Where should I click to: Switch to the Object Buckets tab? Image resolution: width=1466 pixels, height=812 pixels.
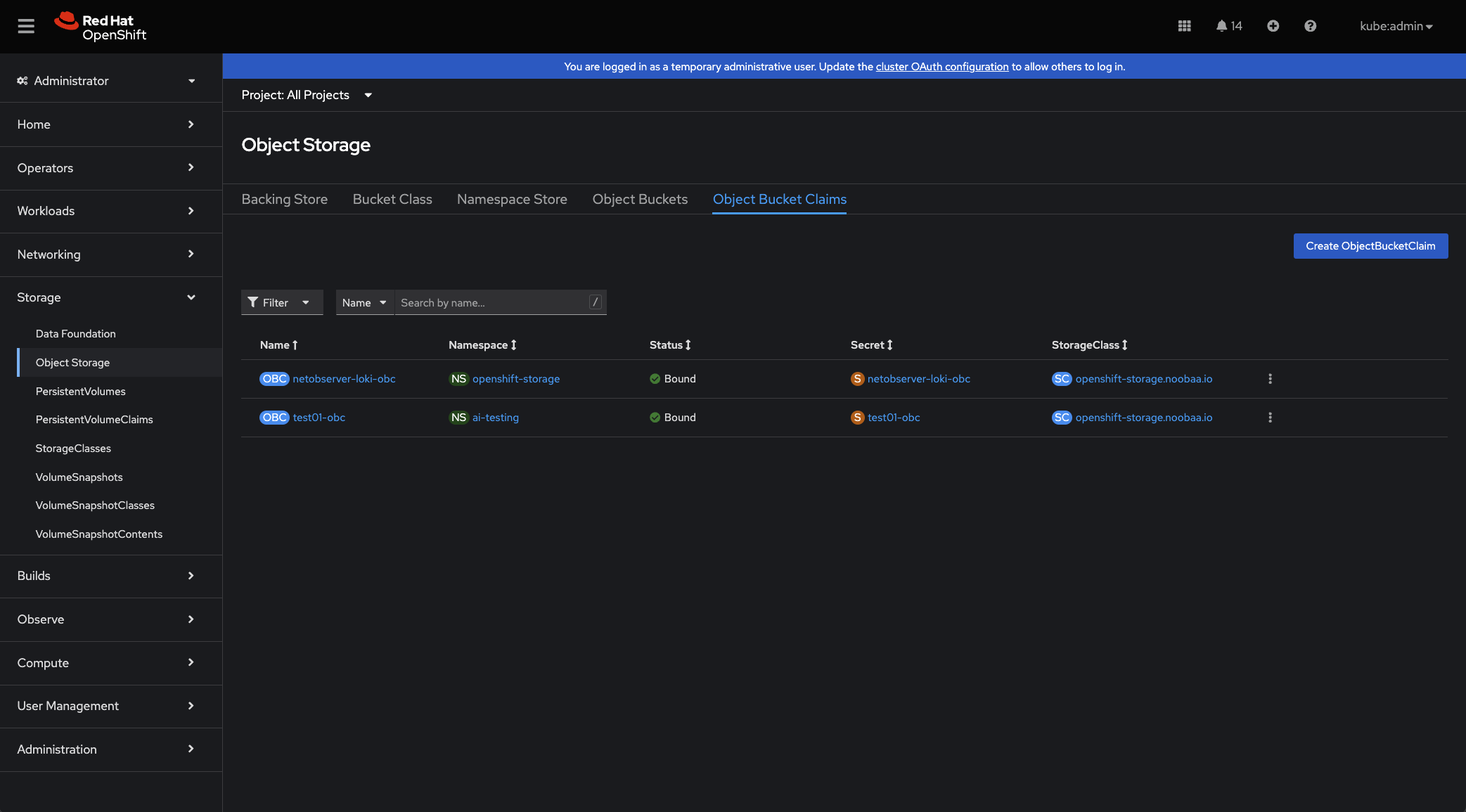tap(640, 199)
